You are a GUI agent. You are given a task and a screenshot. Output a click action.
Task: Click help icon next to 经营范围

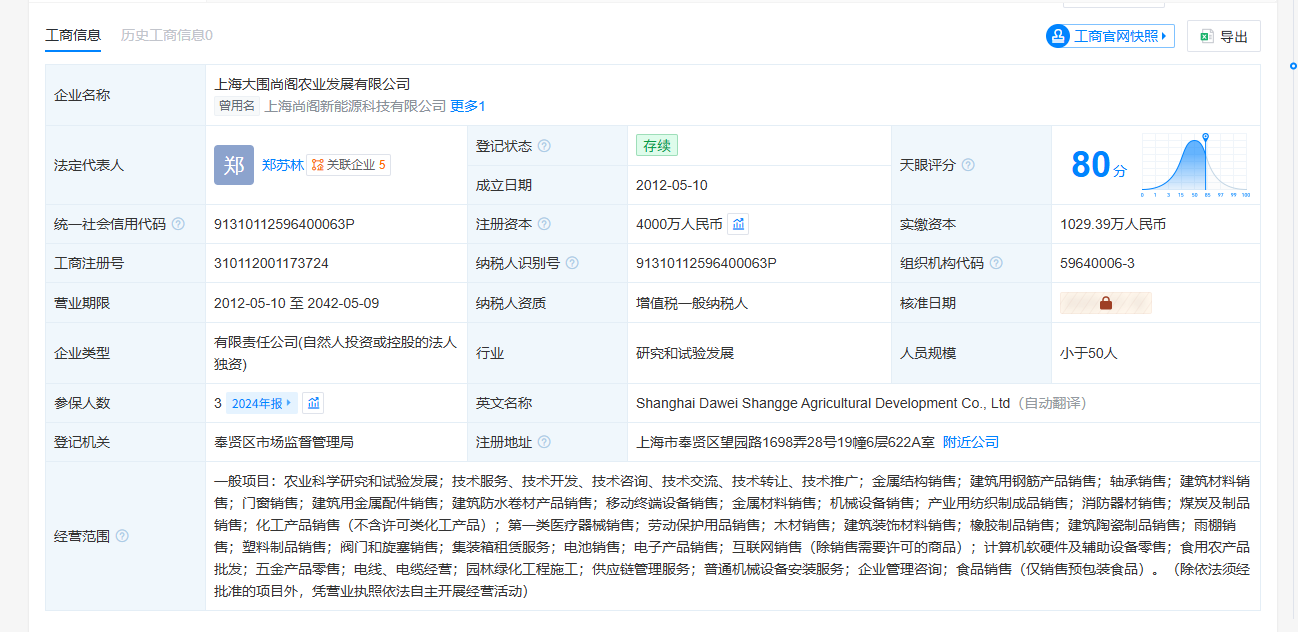click(x=122, y=536)
